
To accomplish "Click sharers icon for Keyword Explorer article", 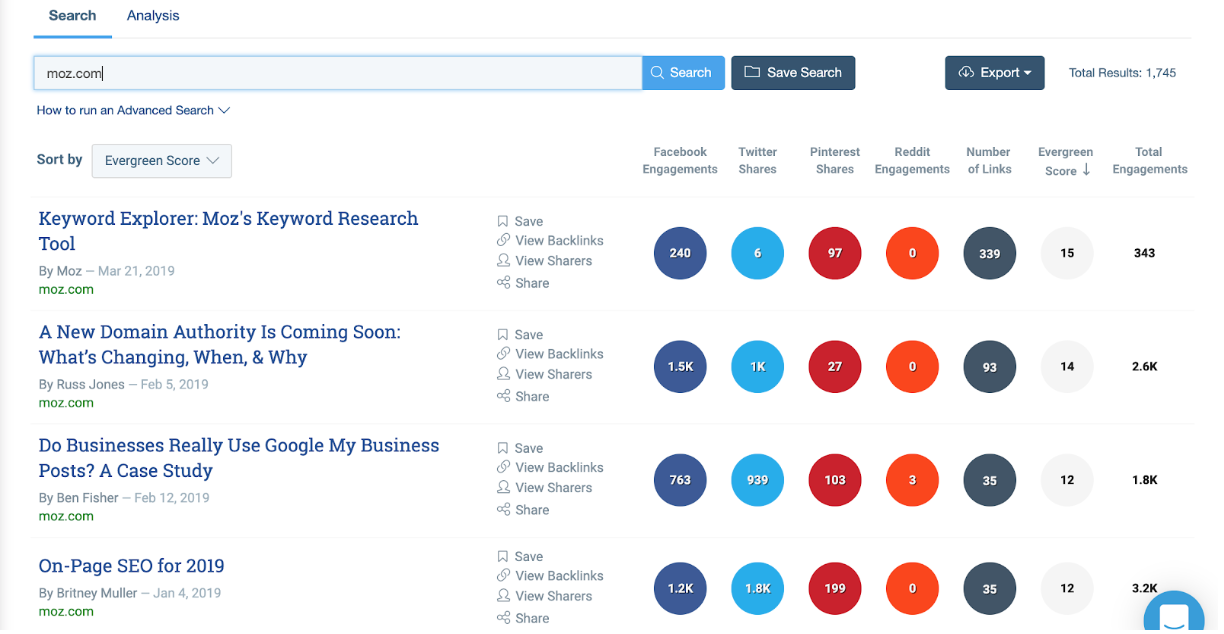I will pos(503,260).
